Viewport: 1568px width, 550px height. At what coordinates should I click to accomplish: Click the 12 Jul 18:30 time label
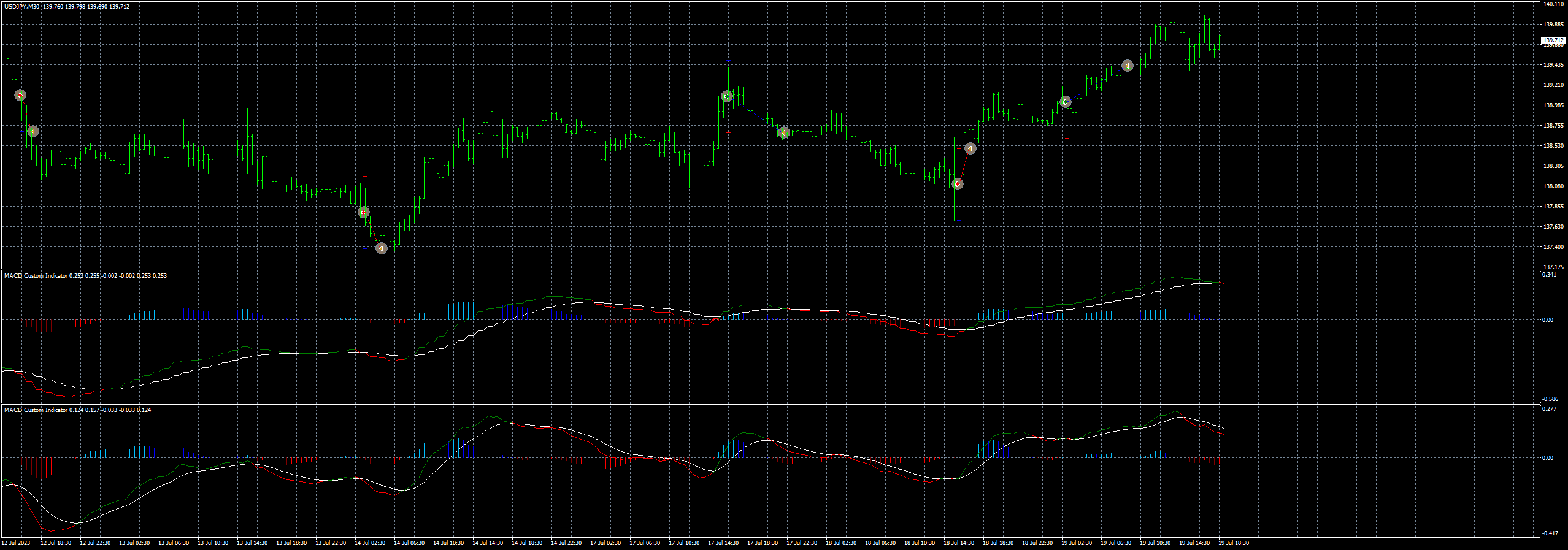[x=56, y=543]
